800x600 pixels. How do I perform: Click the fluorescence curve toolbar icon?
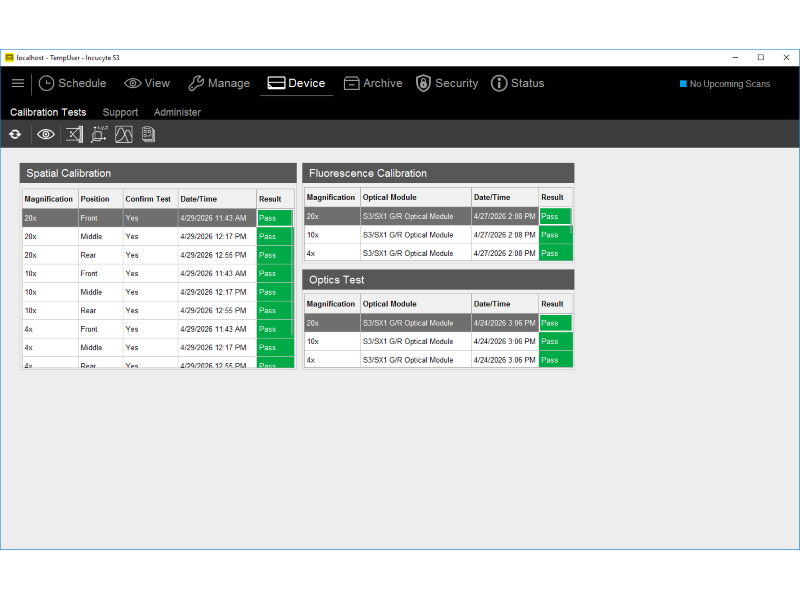point(124,134)
